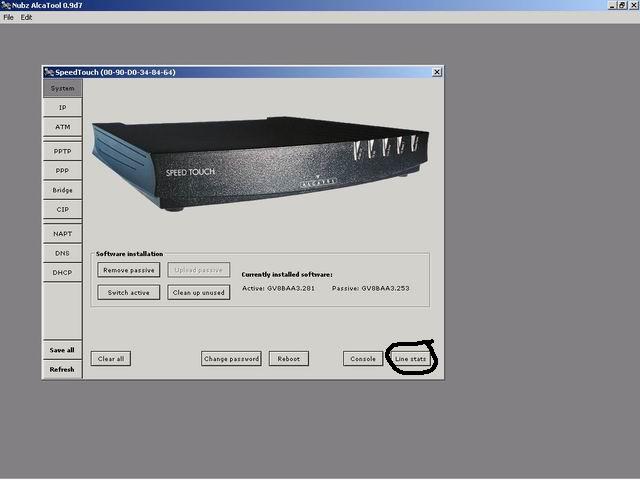This screenshot has width=640, height=480.
Task: Open the PPTP tab
Action: click(62, 151)
